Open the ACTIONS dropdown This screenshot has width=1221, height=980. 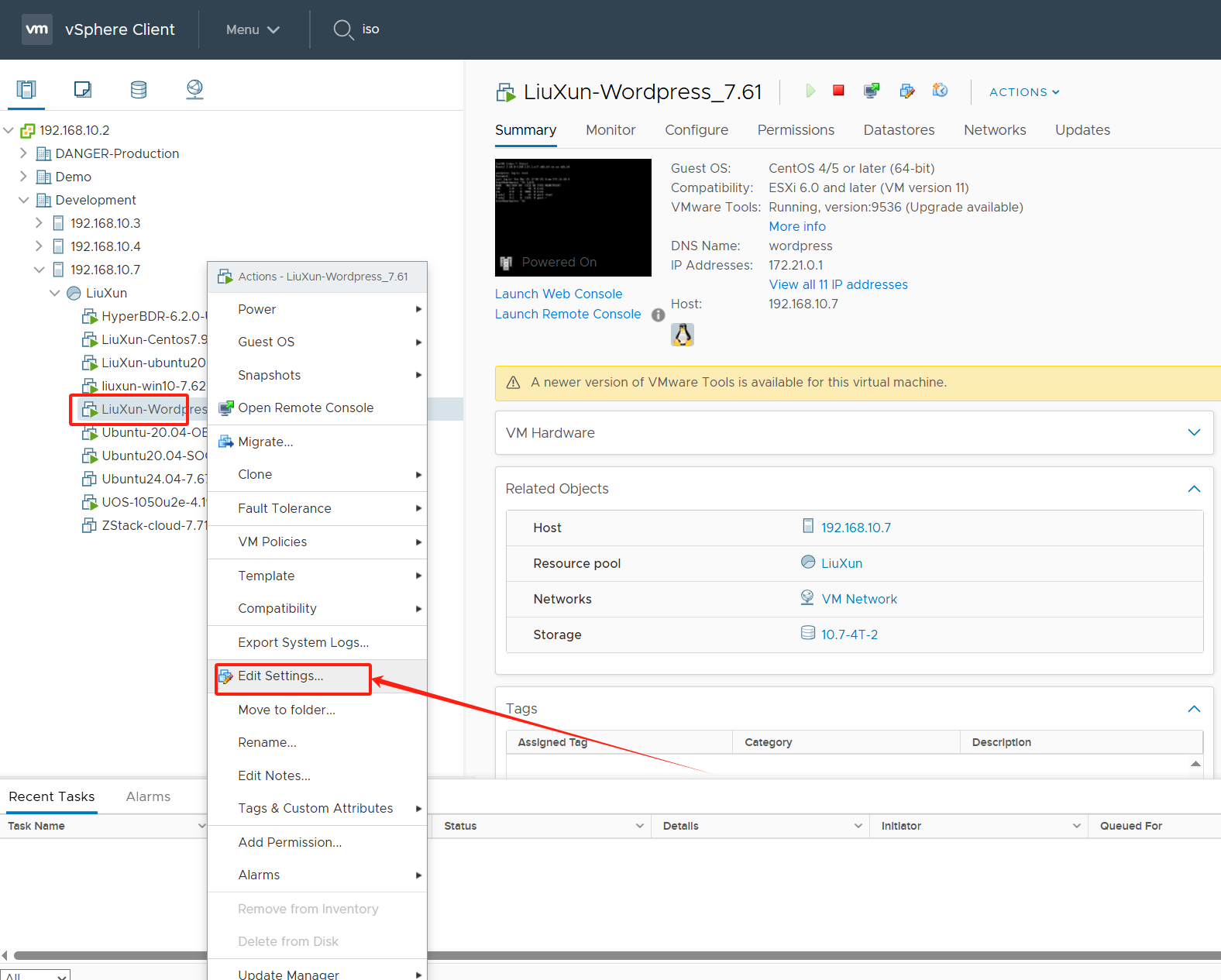click(1024, 91)
